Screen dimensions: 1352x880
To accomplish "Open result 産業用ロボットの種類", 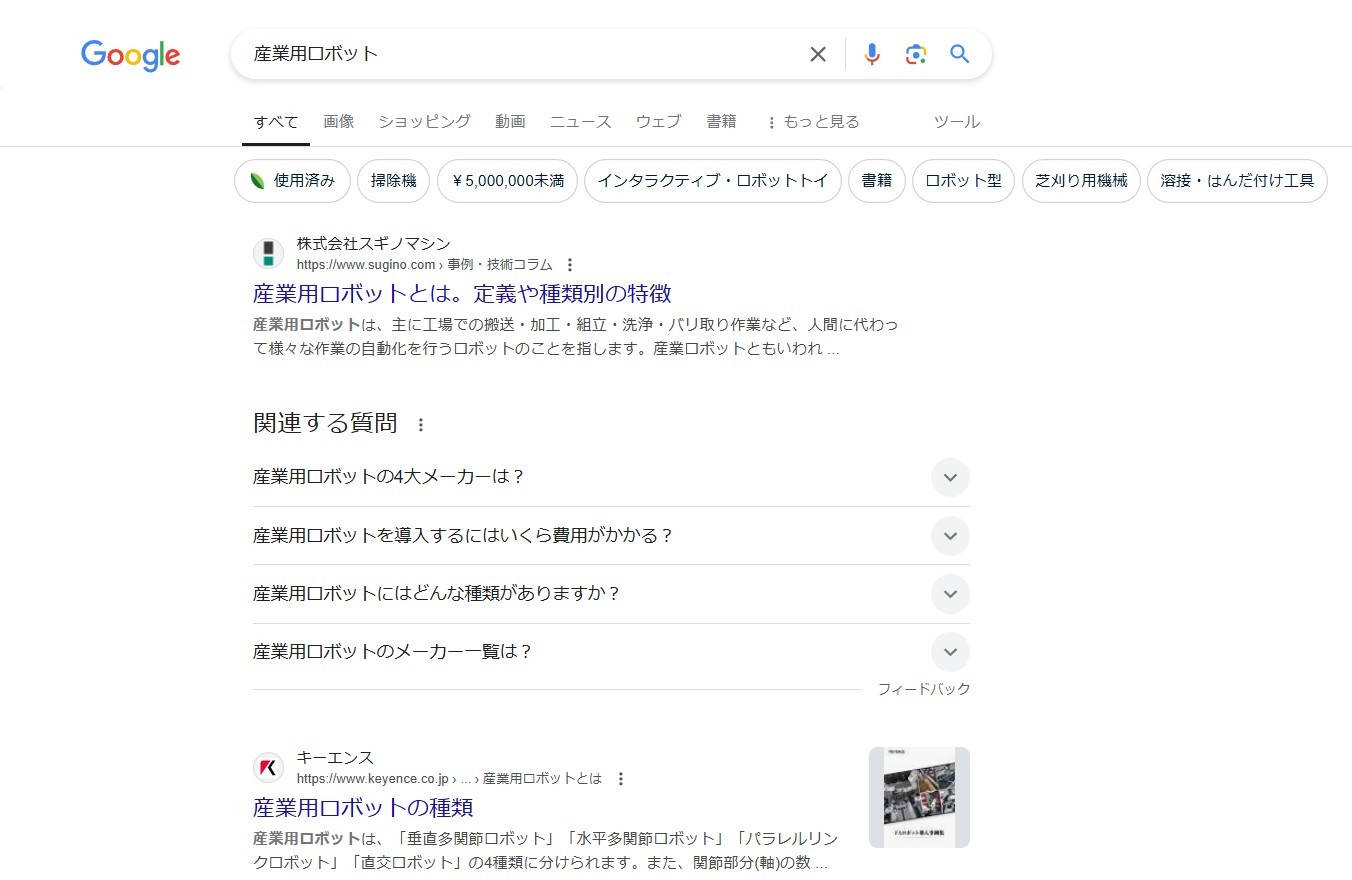I will 363,808.
